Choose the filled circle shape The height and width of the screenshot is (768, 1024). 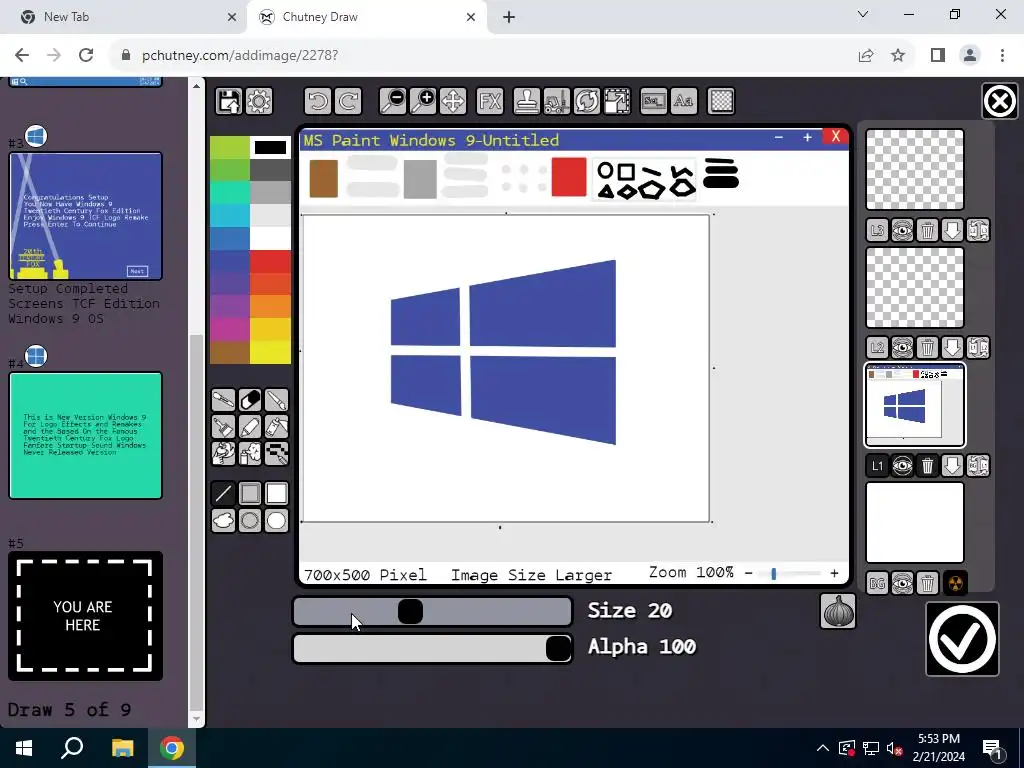click(277, 520)
